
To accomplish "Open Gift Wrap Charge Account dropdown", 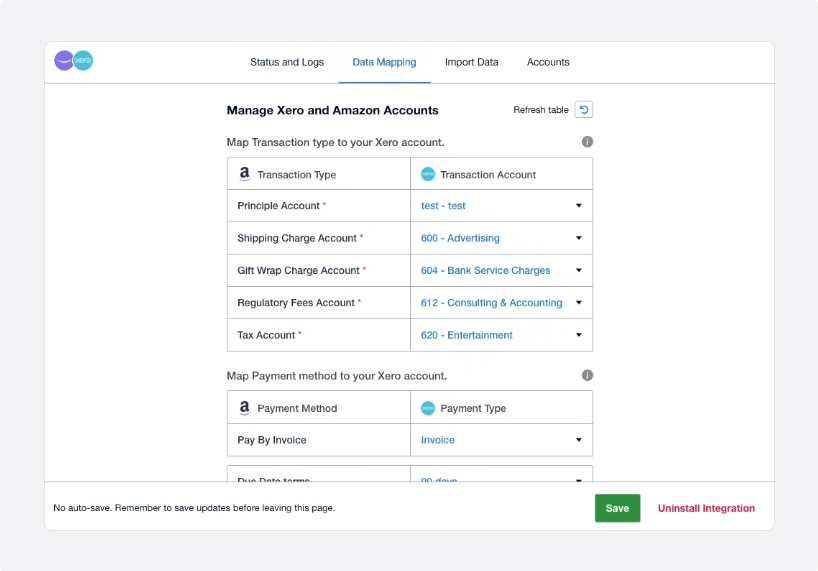I will (501, 270).
